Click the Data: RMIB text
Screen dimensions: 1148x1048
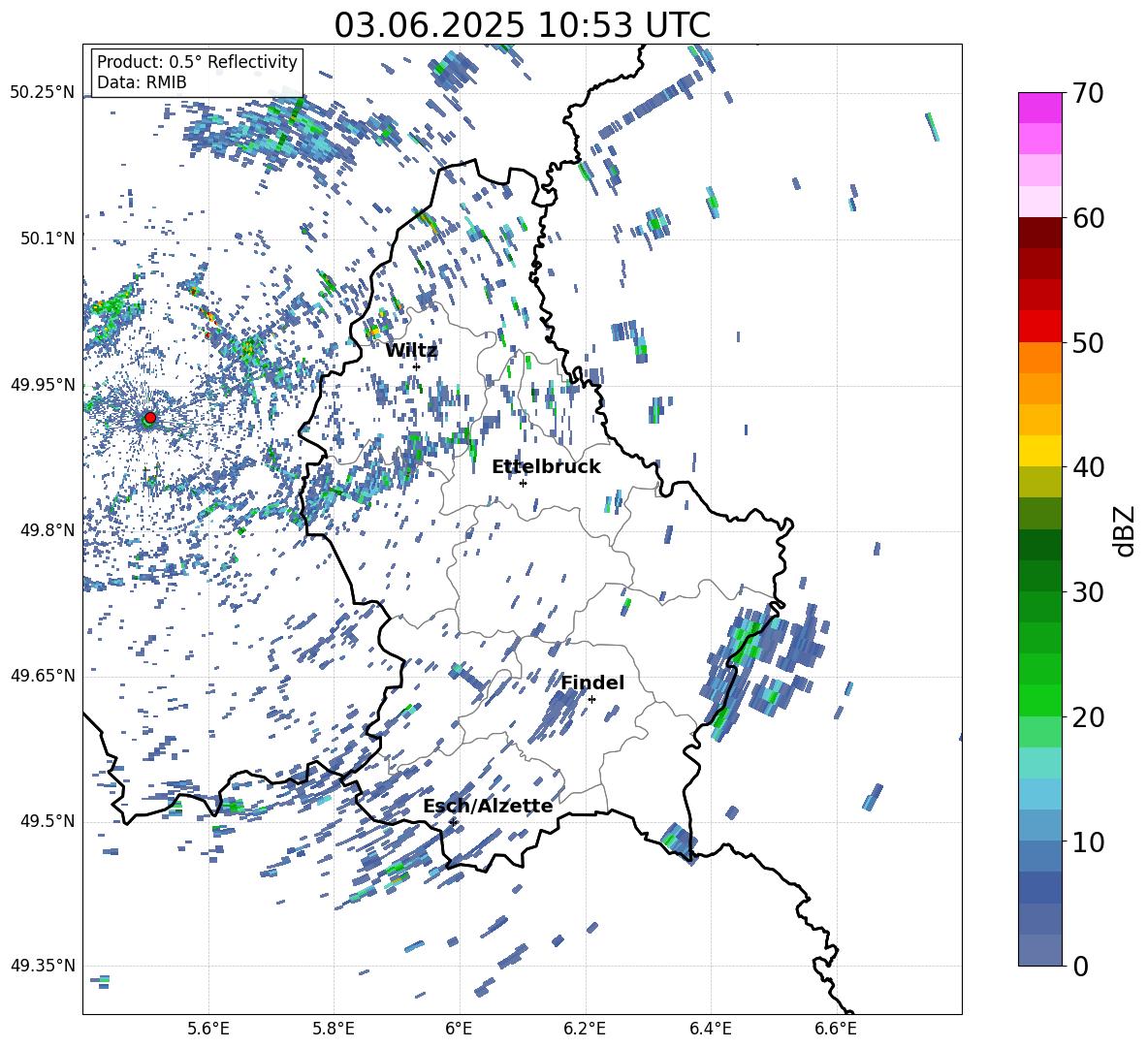click(142, 82)
